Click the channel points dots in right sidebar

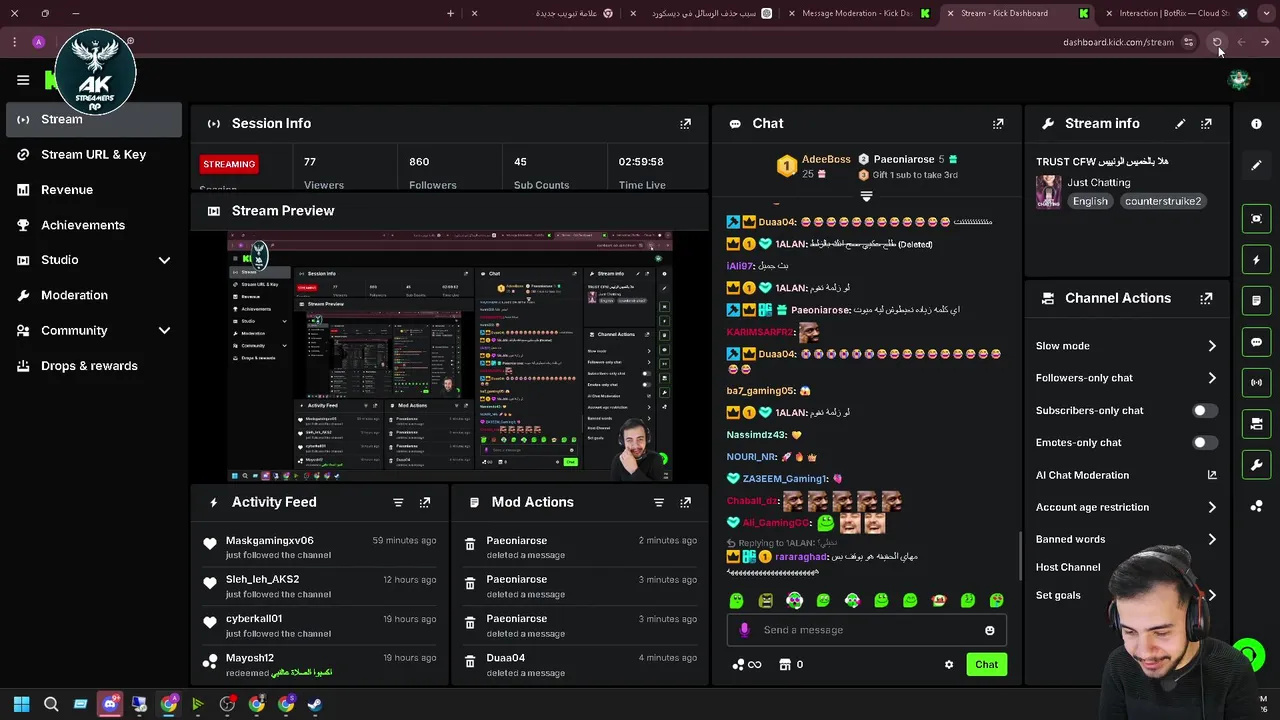[1256, 506]
